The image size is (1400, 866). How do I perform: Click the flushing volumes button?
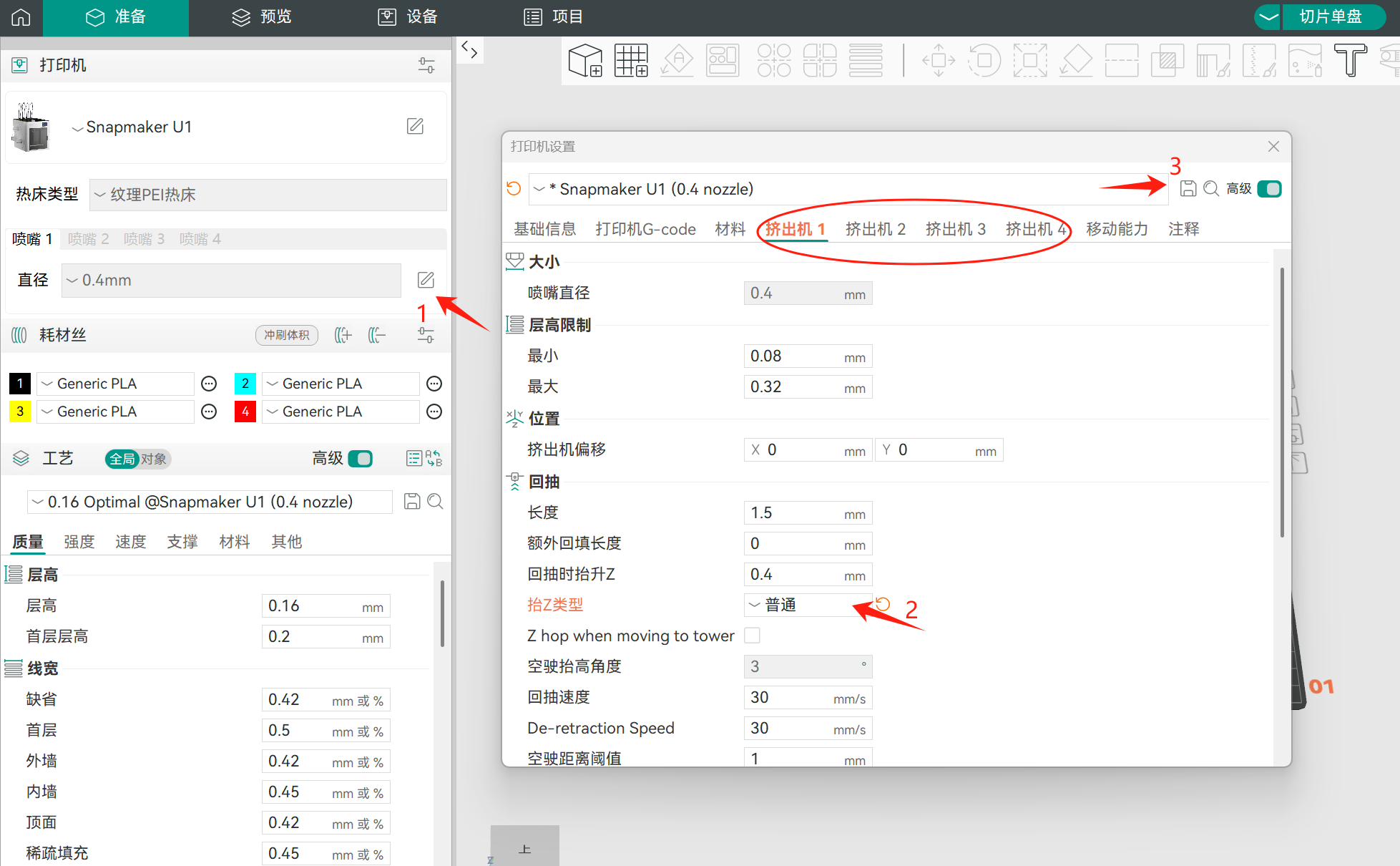(287, 335)
